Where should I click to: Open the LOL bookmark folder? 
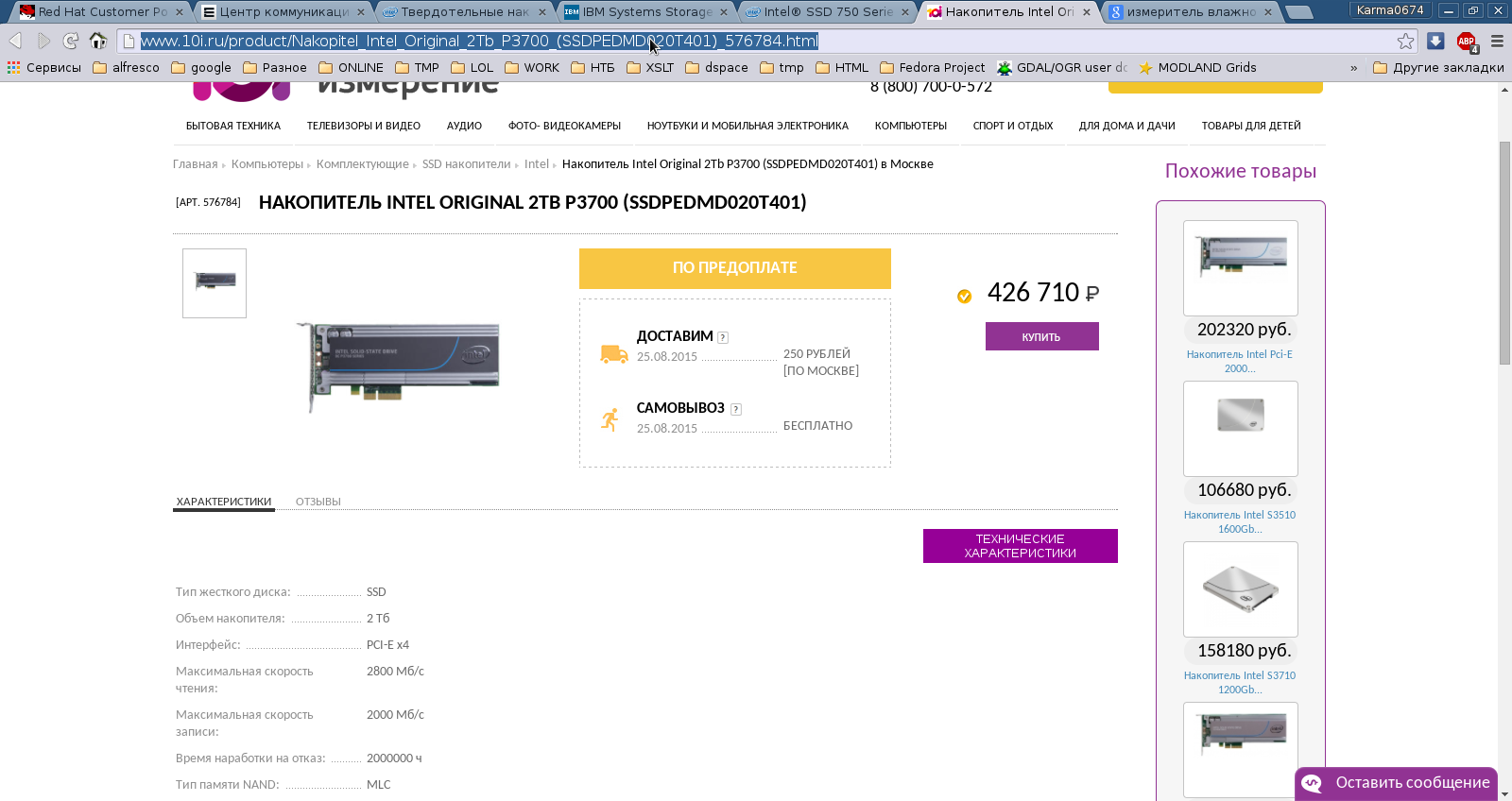[x=472, y=67]
